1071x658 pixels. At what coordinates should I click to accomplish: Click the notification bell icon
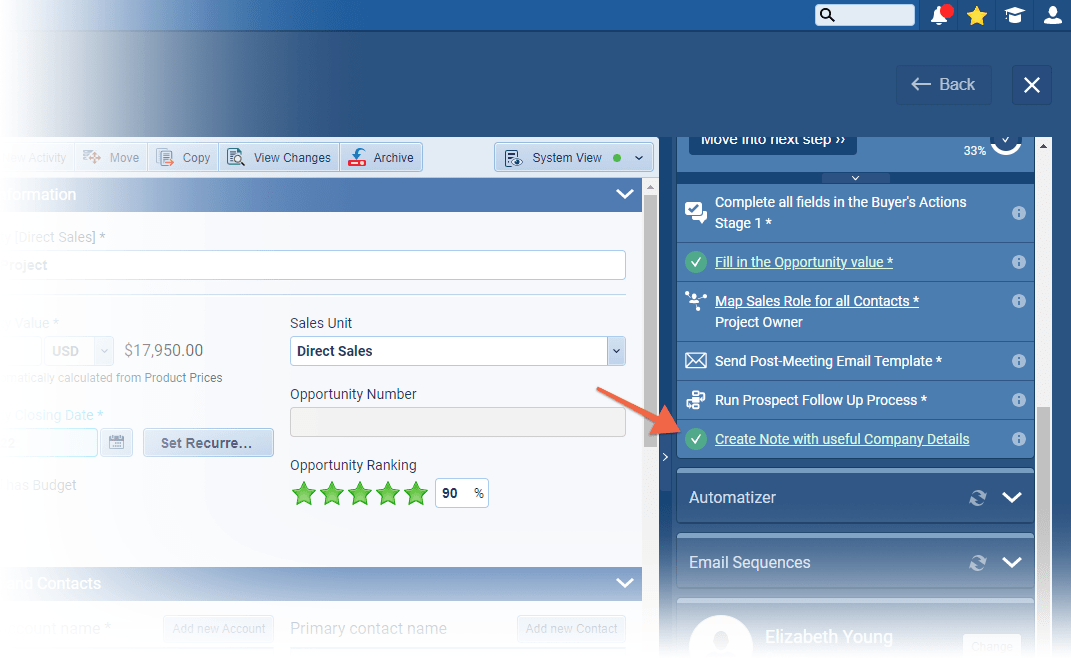pyautogui.click(x=938, y=15)
